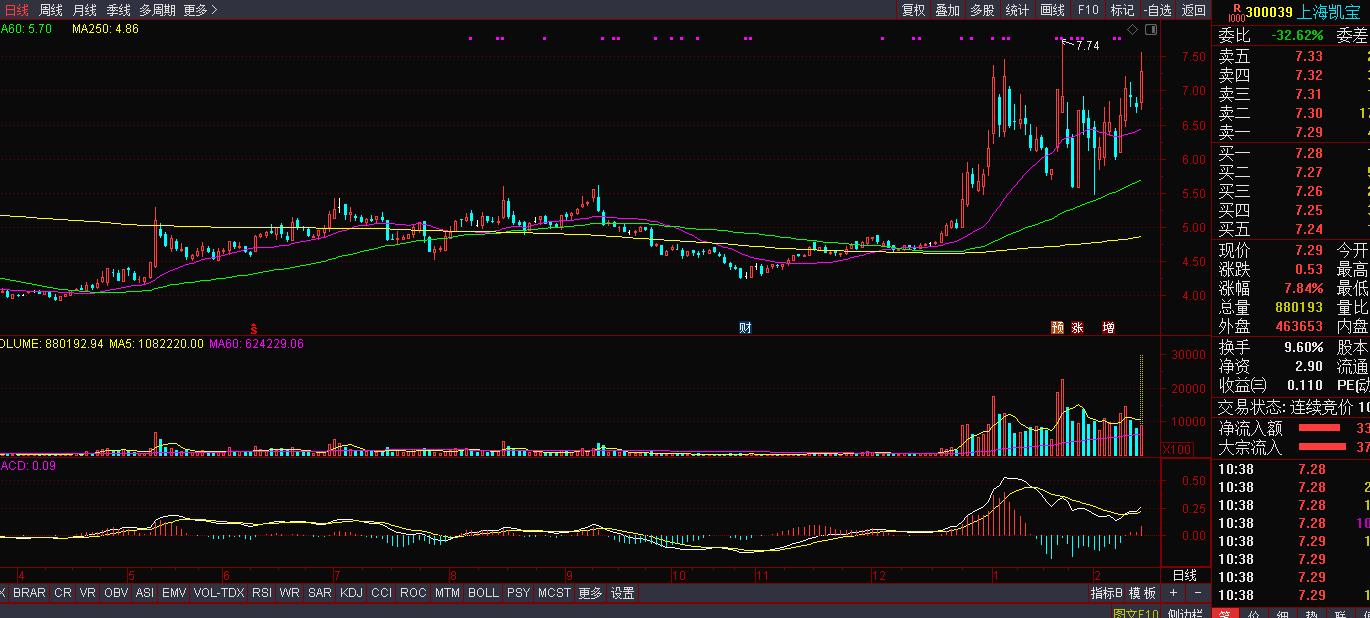Click the plus zoom-in button
The image size is (1370, 618).
pos(1174,593)
